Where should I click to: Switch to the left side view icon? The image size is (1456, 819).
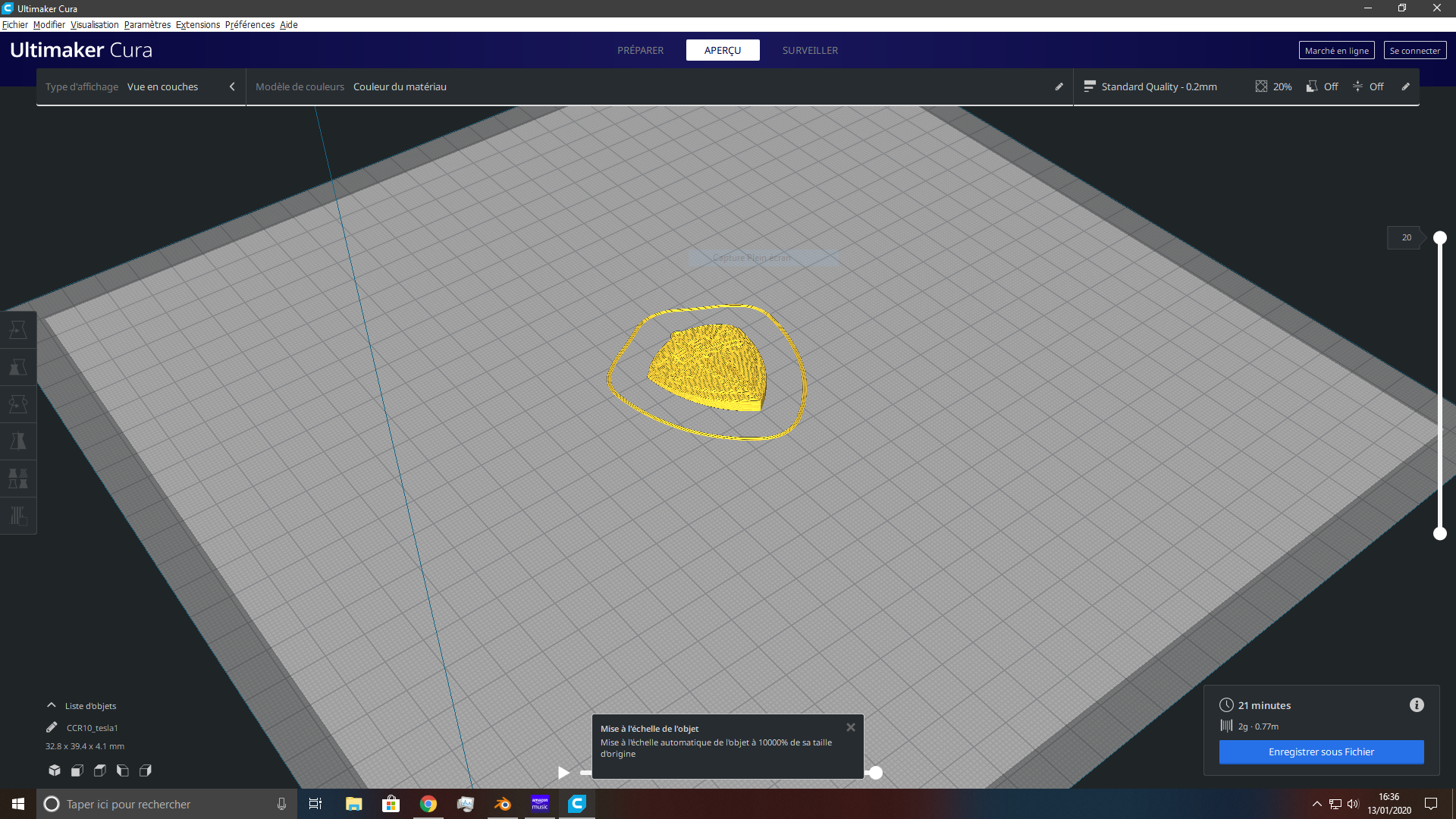[123, 770]
